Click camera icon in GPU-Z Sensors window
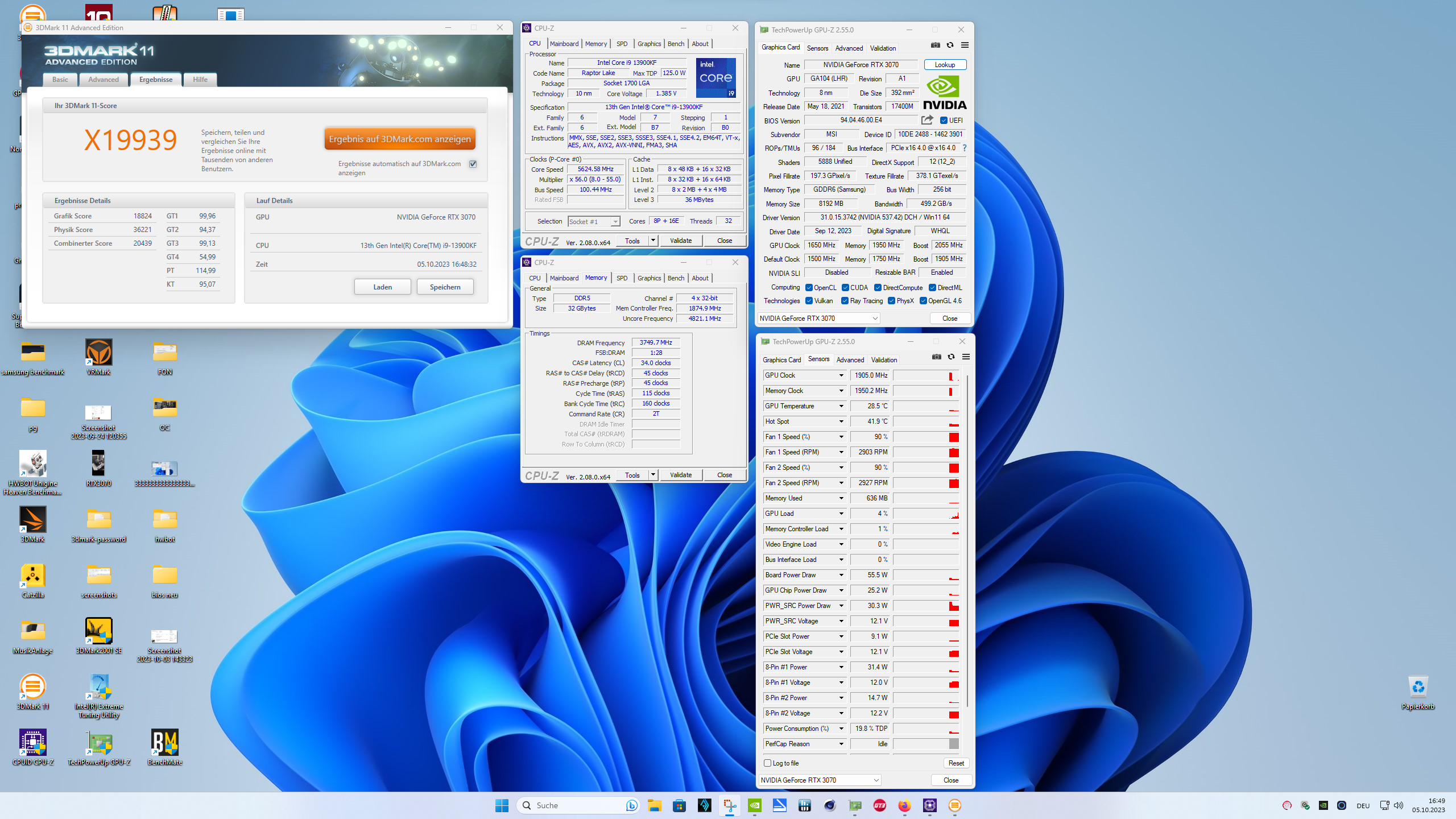Screen dimensions: 1456x819 coord(936,357)
